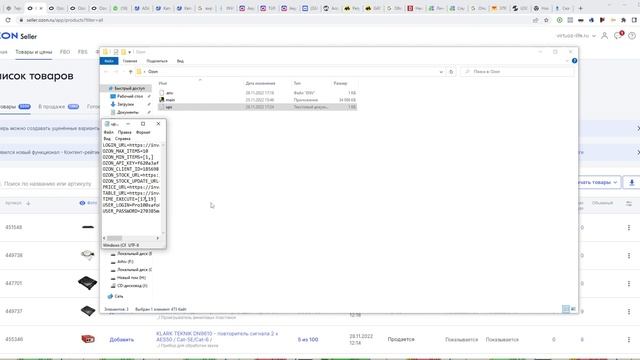Sort files by Дата изменения column
This screenshot has width=640, height=360.
(260, 83)
